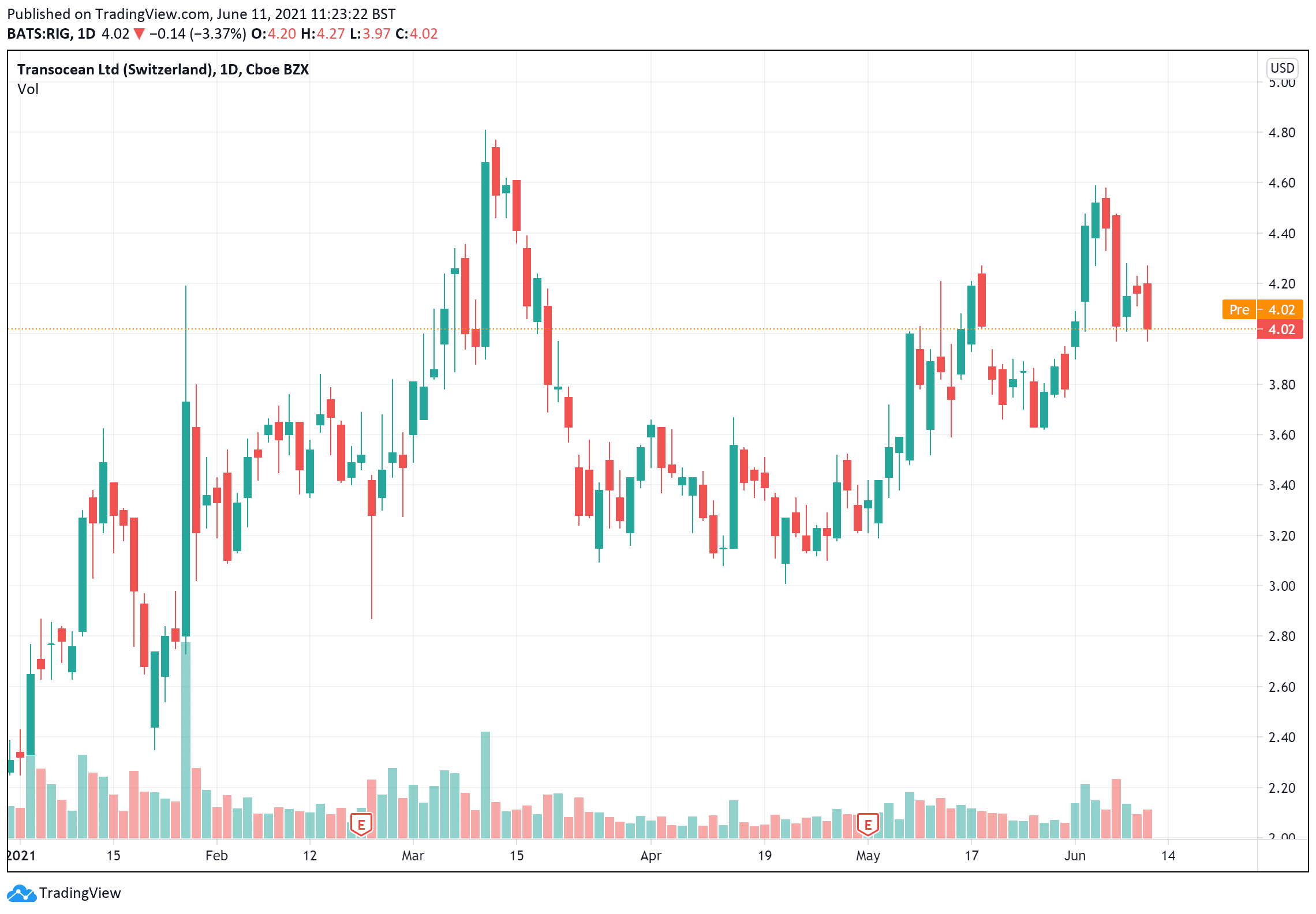Click the TradingView cloud logo icon
This screenshot has width=1316, height=914.
(x=21, y=893)
